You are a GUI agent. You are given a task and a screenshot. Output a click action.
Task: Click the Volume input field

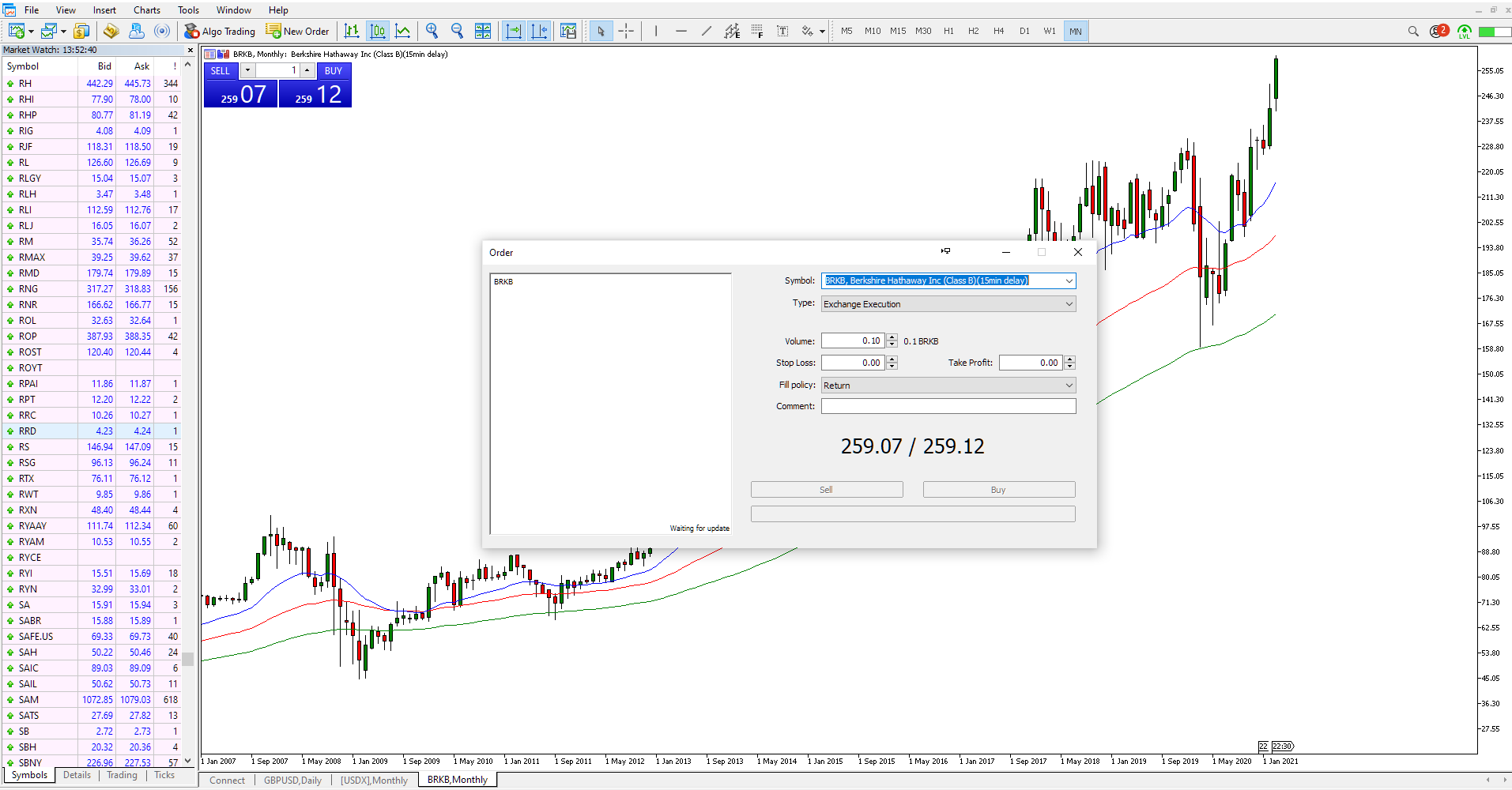(853, 340)
